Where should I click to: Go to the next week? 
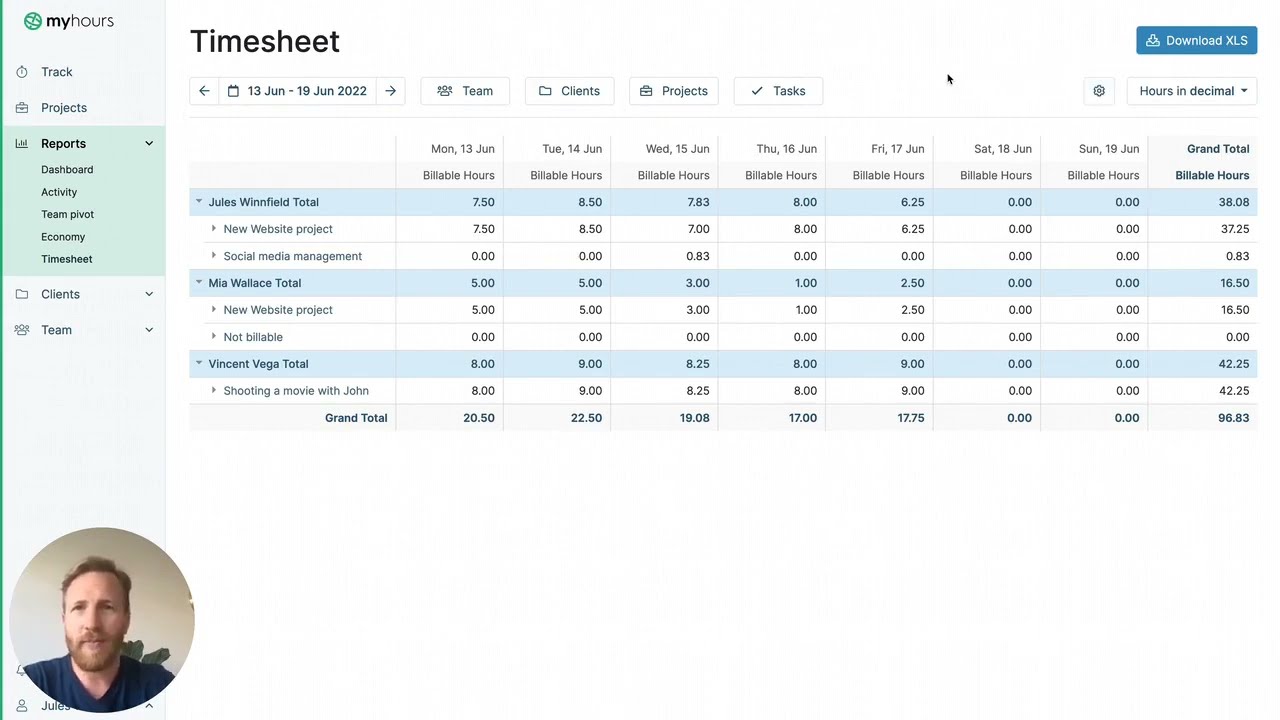pyautogui.click(x=391, y=91)
